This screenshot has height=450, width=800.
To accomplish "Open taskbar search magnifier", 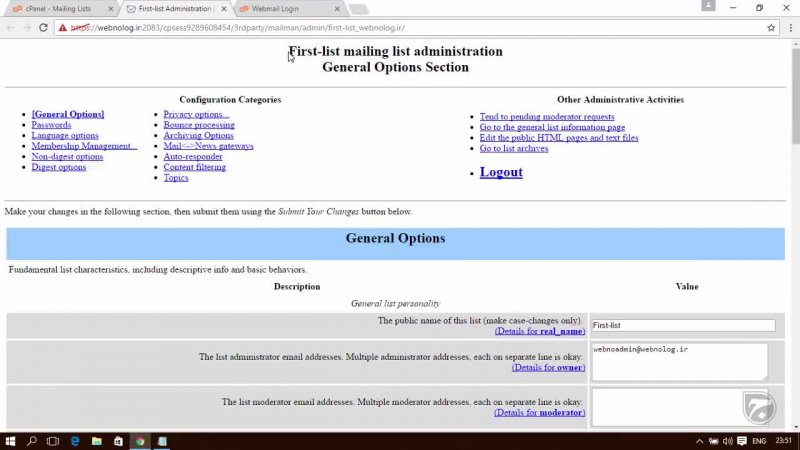I will 31,440.
